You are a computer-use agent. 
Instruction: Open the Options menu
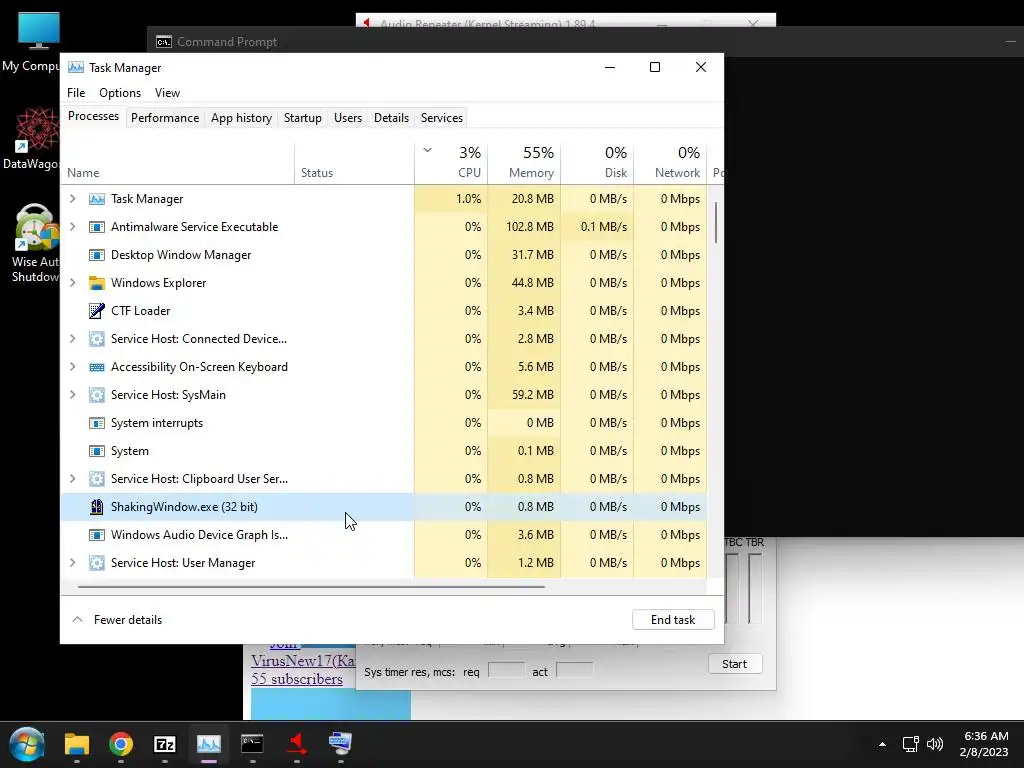(x=120, y=93)
